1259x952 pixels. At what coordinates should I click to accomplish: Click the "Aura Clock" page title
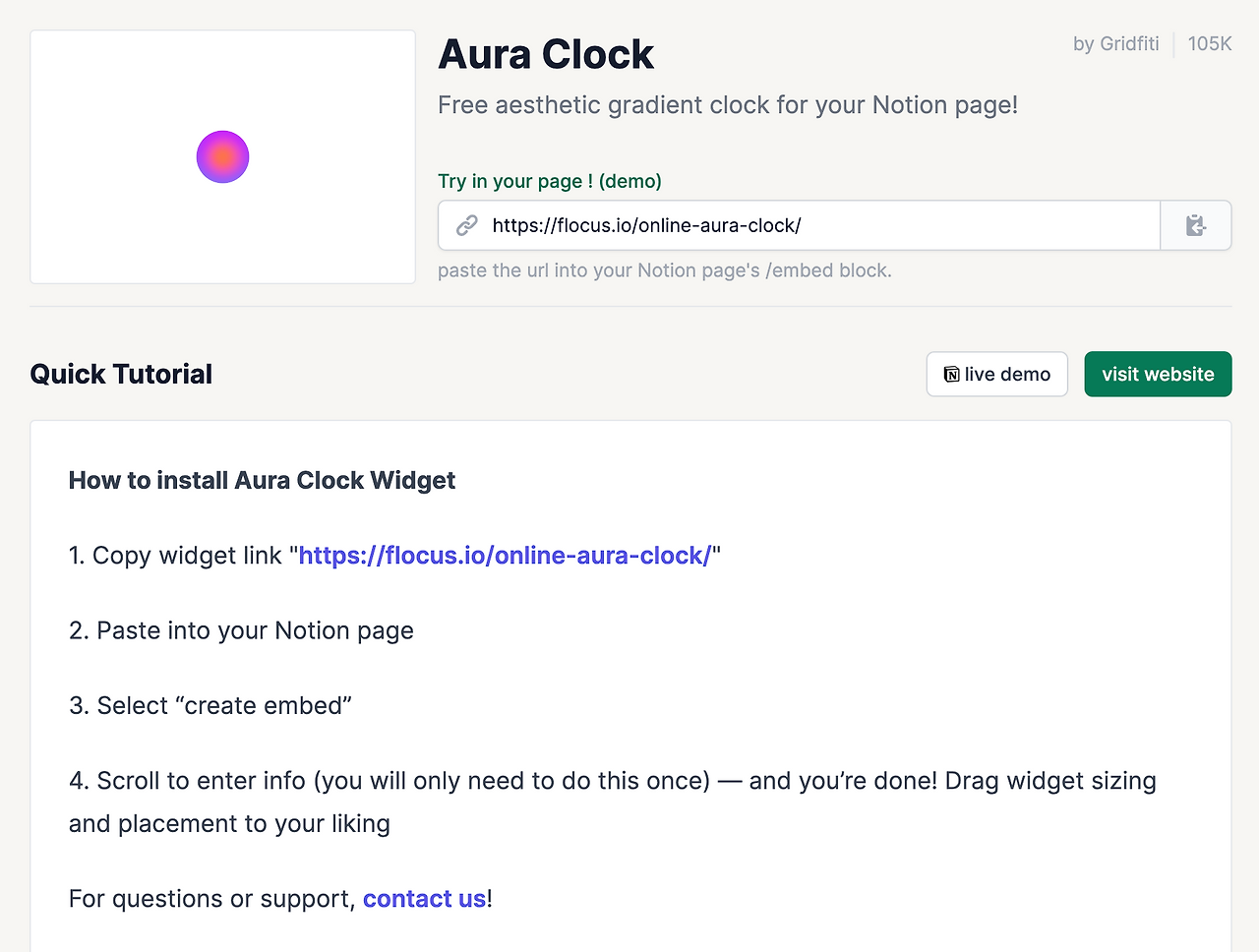(545, 54)
